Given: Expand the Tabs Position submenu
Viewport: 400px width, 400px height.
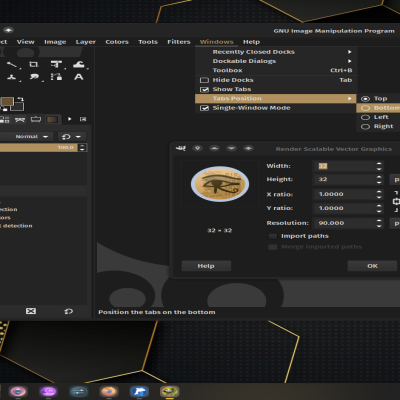Looking at the screenshot, I should [275, 98].
